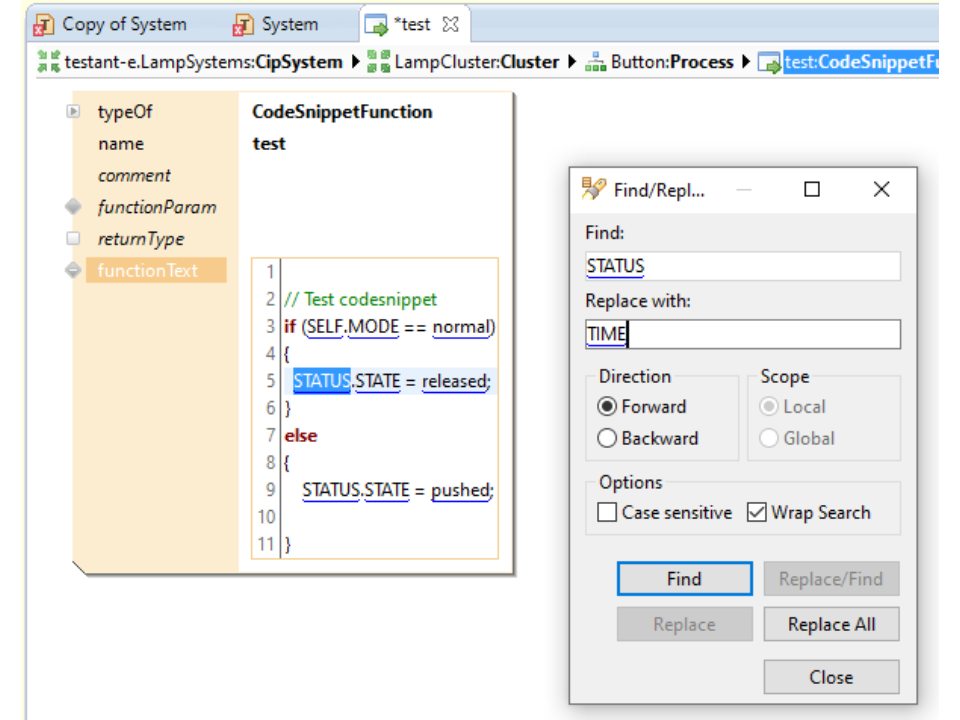Screen dimensions: 960x720
Task: Select the Backward direction radio button
Action: pyautogui.click(x=607, y=438)
